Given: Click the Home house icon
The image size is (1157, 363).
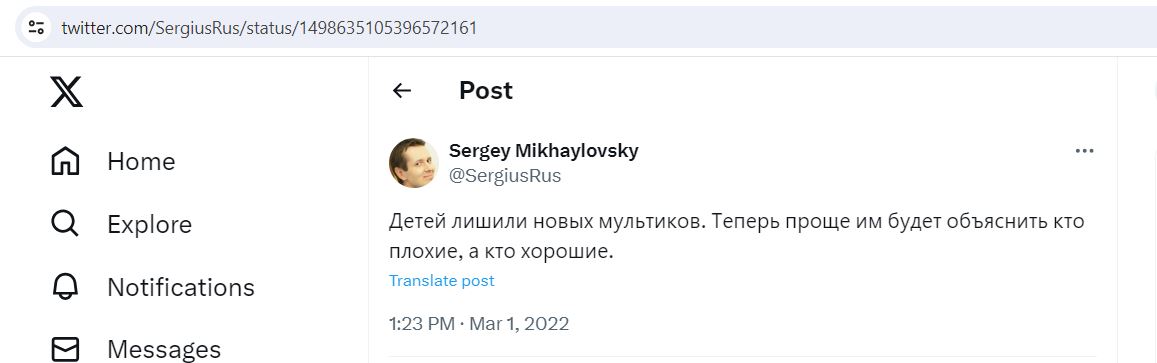Looking at the screenshot, I should [x=65, y=162].
